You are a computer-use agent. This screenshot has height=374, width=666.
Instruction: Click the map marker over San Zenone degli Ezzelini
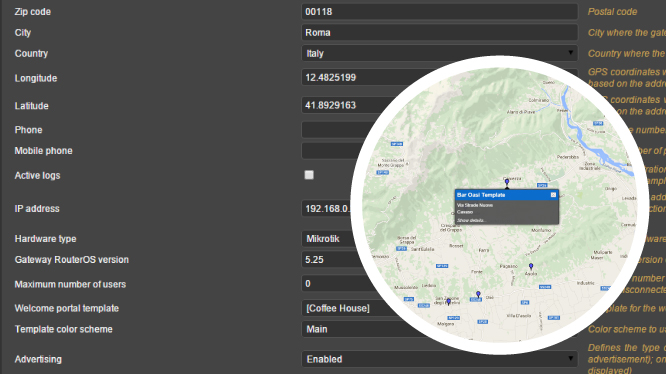(449, 302)
